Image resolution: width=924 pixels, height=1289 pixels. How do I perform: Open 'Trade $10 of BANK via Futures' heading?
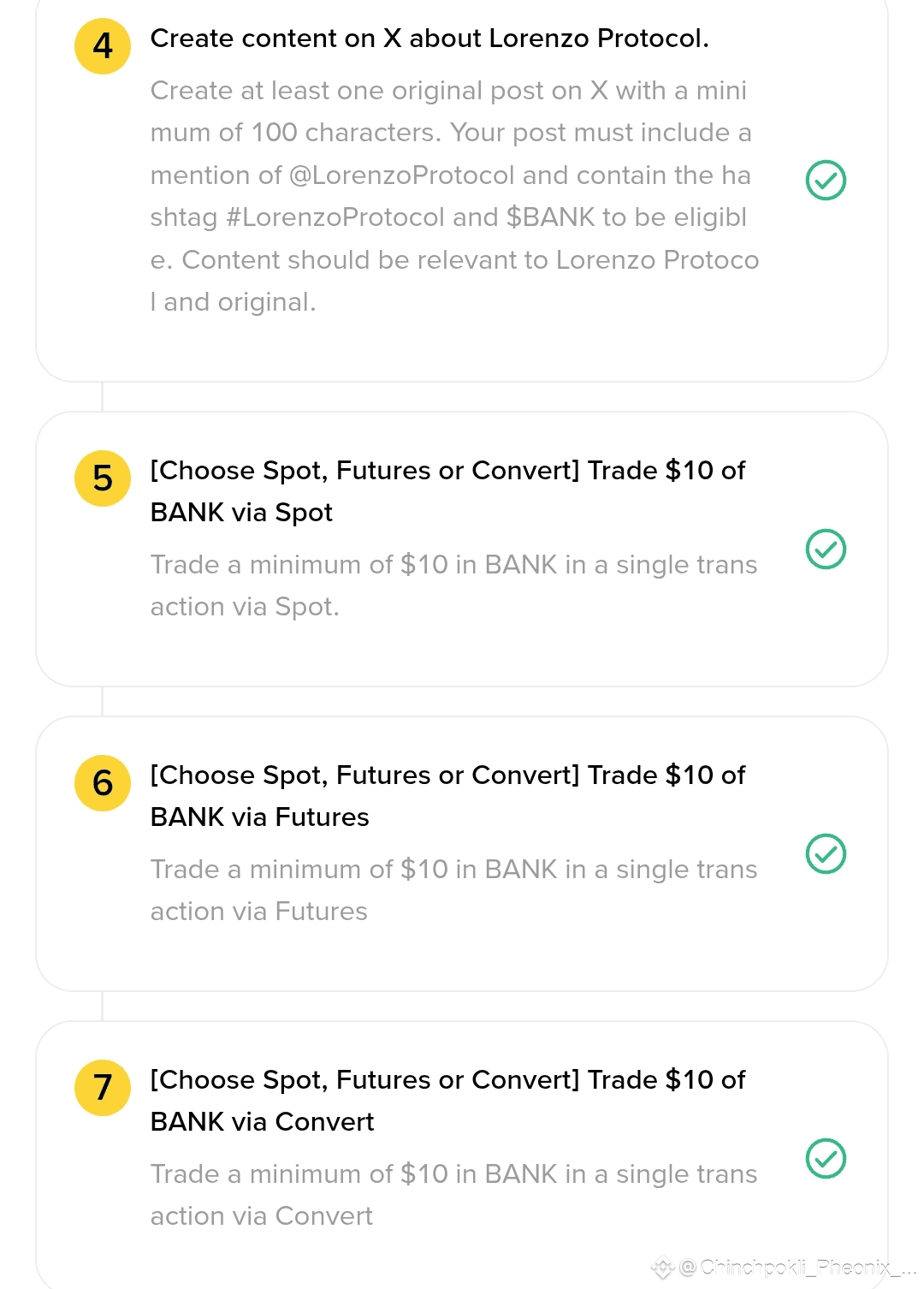click(x=447, y=796)
